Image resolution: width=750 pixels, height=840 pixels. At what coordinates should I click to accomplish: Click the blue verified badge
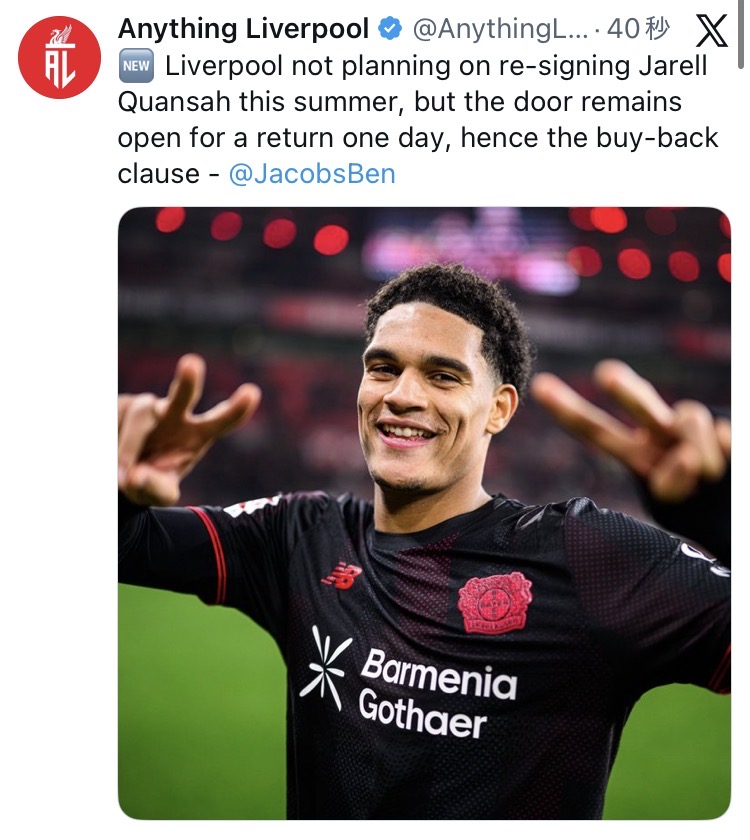coord(391,29)
